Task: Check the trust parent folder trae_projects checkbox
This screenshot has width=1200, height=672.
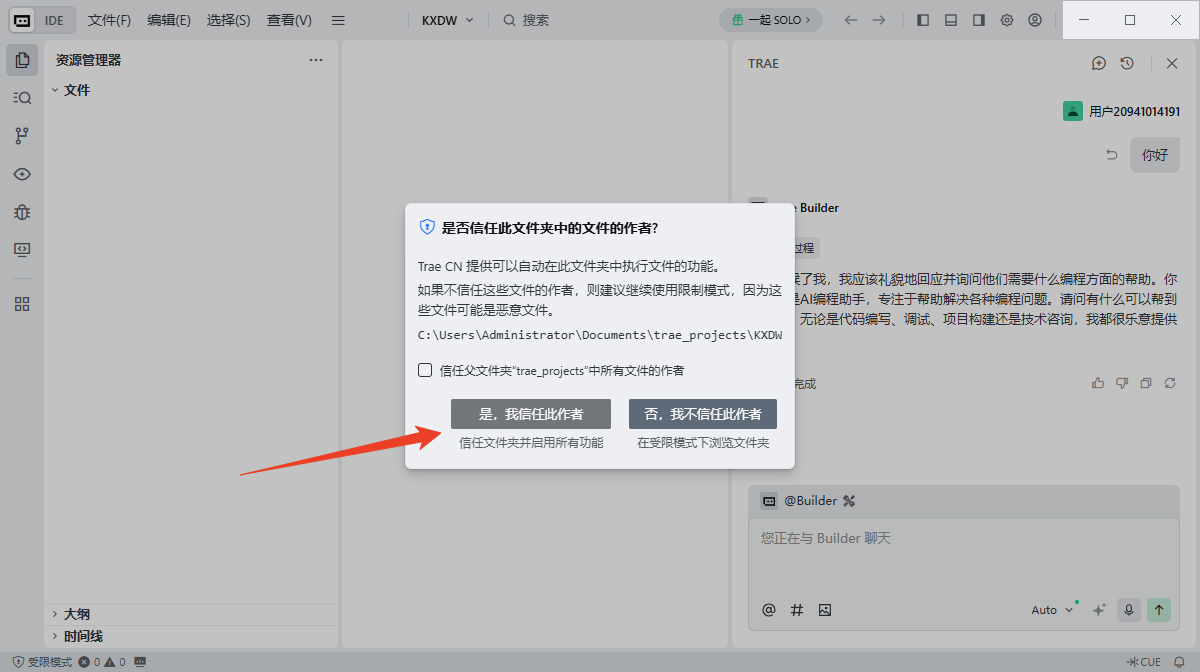Action: click(424, 369)
